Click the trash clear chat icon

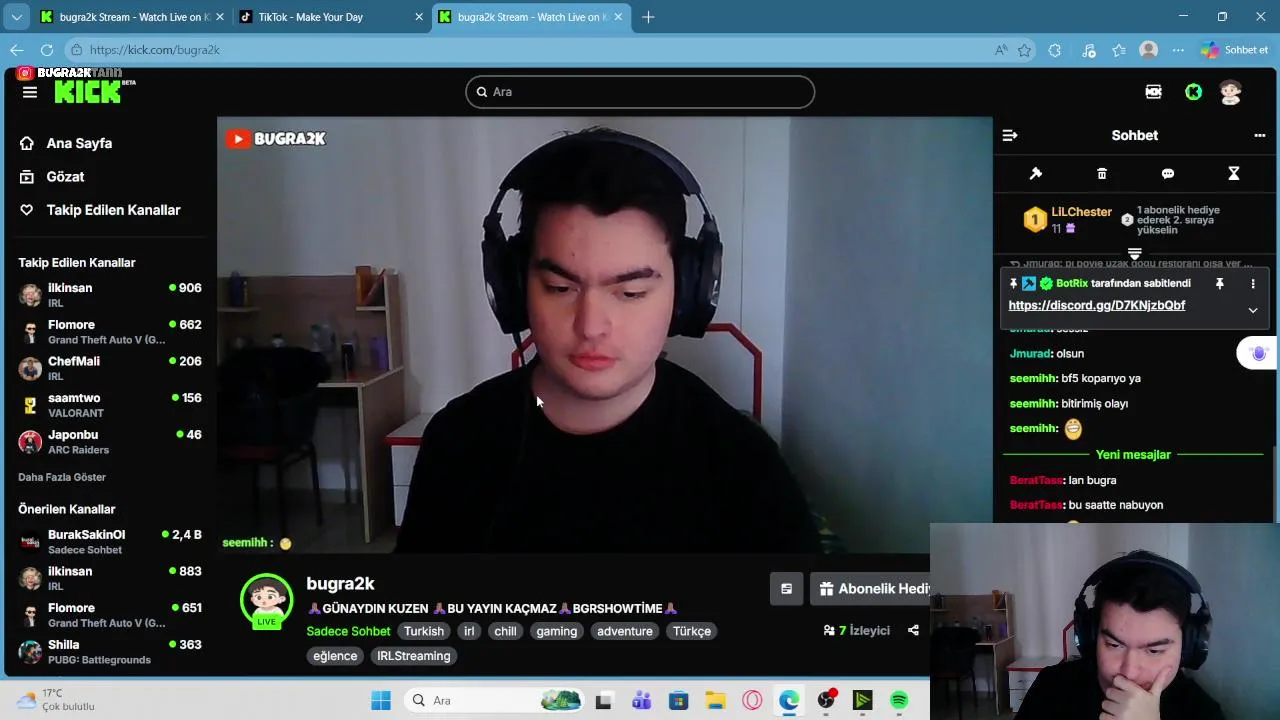(1102, 173)
